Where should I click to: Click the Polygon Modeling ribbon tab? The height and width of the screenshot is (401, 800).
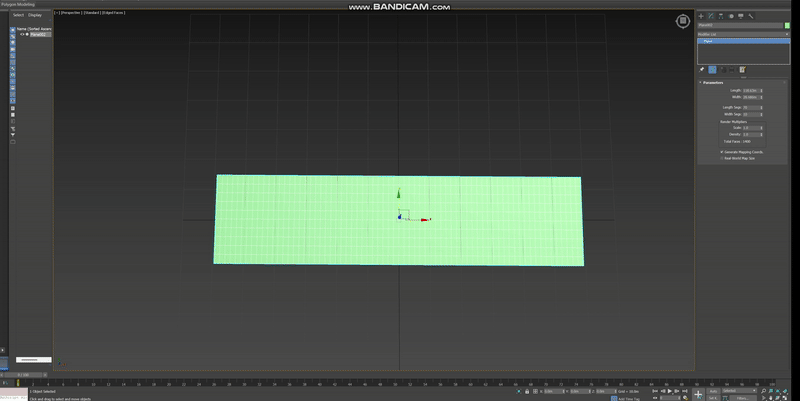[18, 4]
